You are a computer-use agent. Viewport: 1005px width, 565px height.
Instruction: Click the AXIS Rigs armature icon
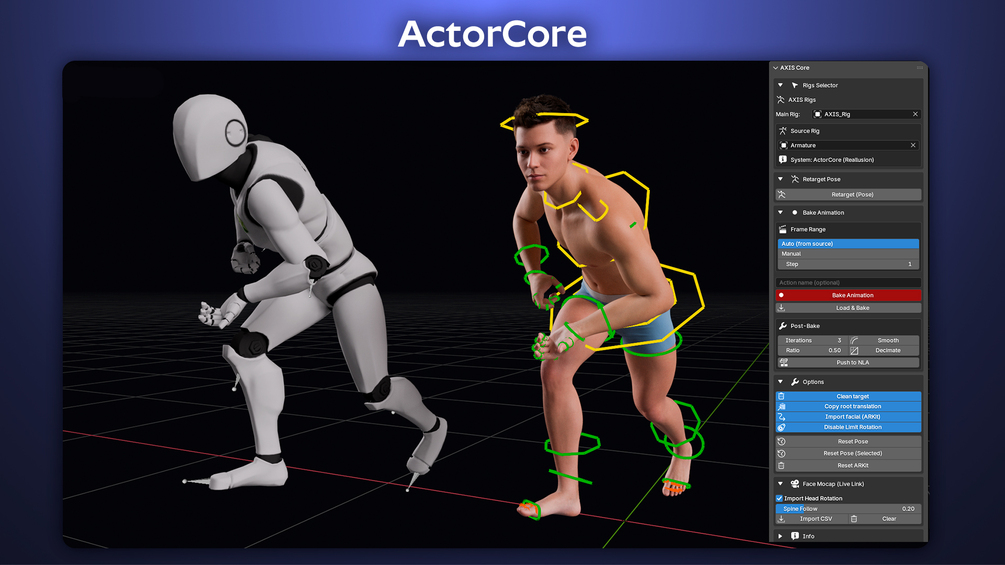click(x=781, y=99)
